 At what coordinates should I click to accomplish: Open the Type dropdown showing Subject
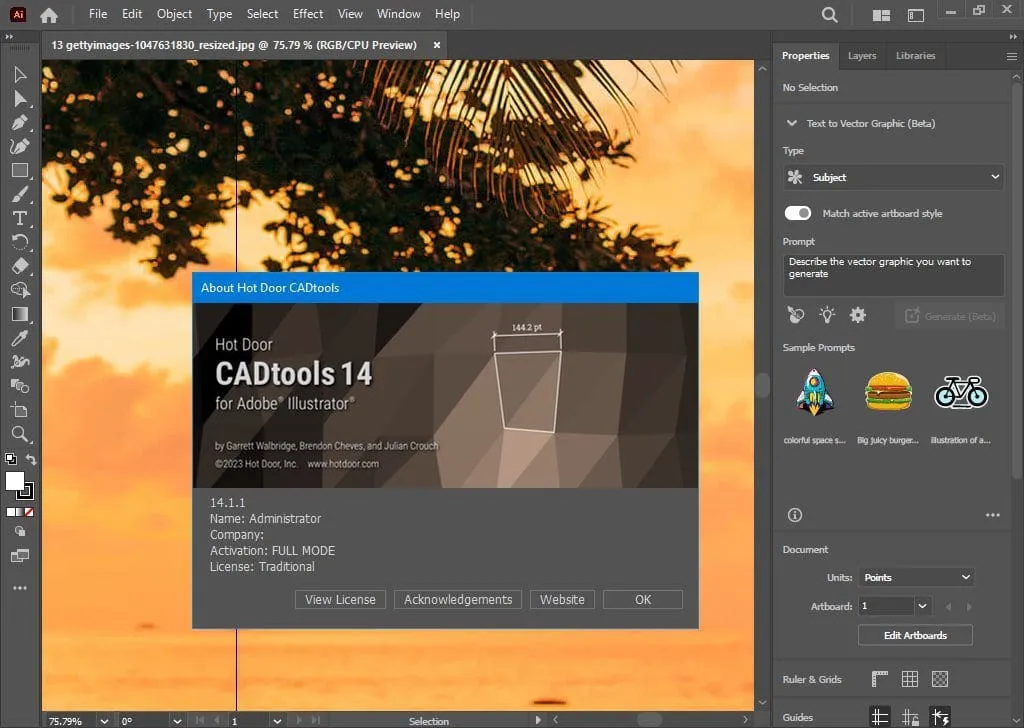click(x=892, y=177)
